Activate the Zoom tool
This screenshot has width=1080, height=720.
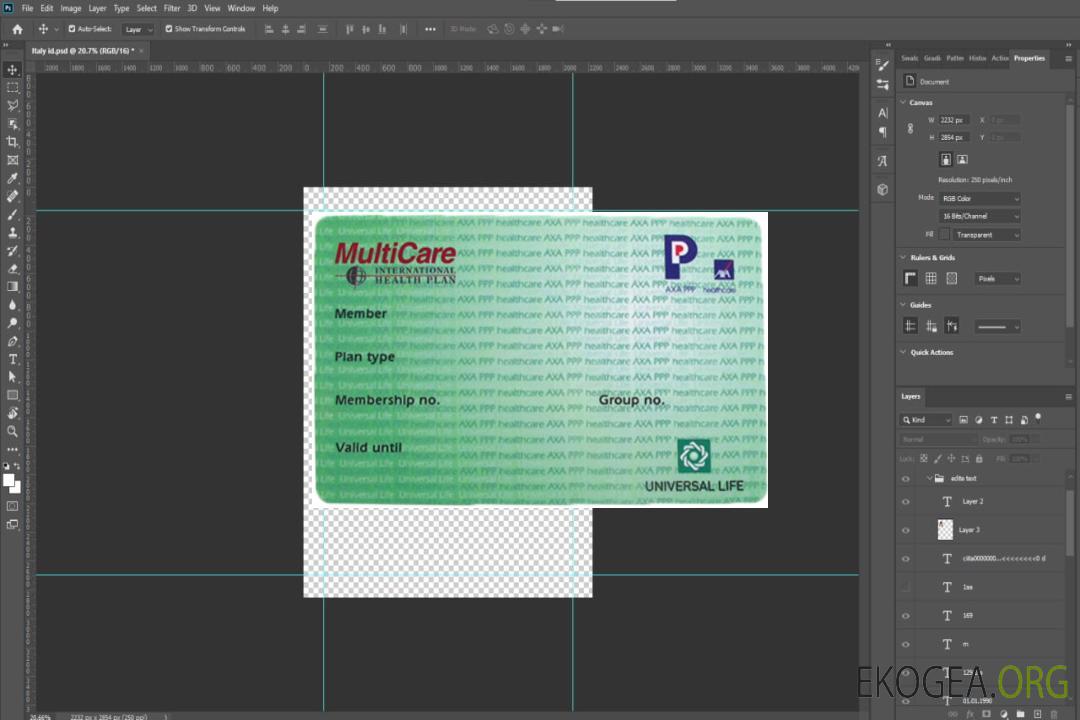[13, 431]
